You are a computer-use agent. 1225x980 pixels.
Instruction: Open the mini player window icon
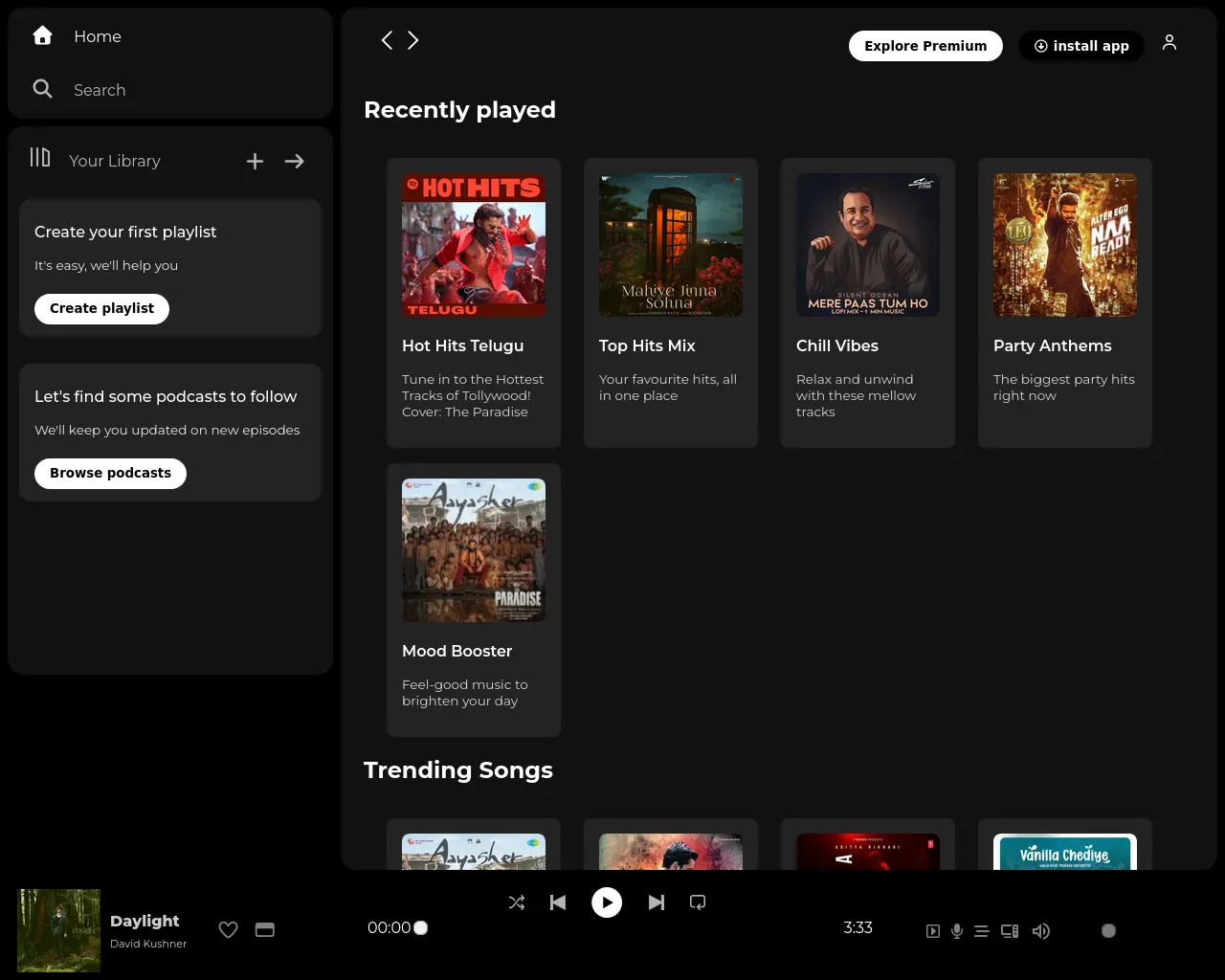(265, 929)
